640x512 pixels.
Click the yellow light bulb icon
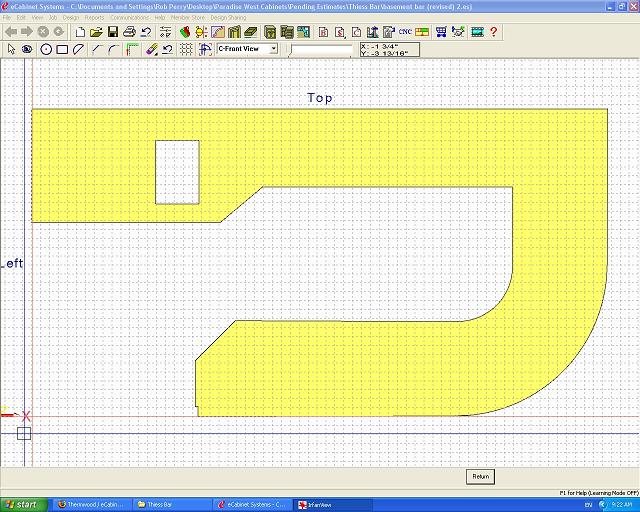click(x=201, y=32)
